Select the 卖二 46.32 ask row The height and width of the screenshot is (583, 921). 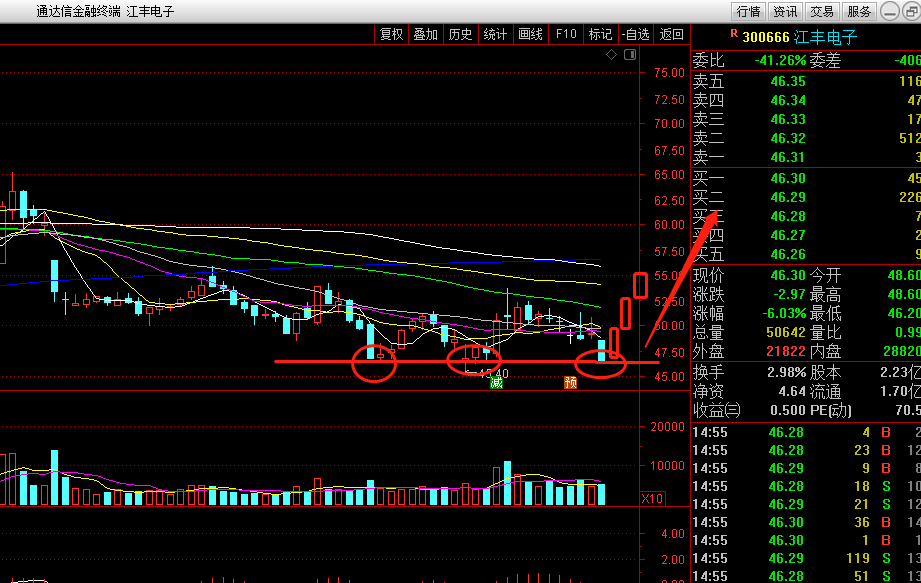(x=806, y=138)
